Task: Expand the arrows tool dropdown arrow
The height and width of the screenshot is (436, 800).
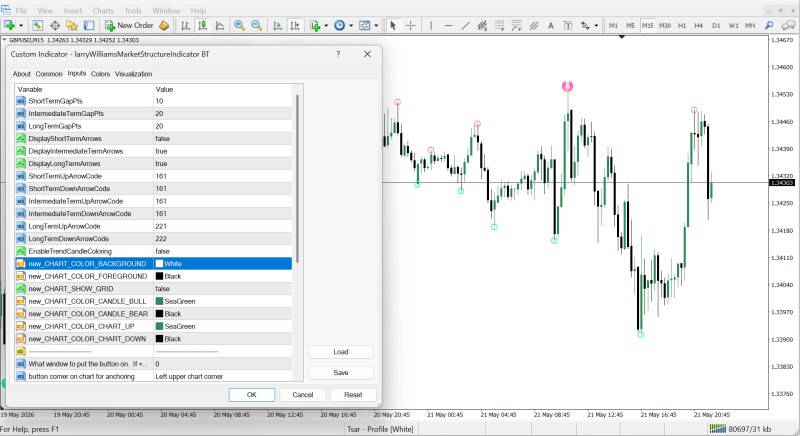Action: tap(596, 25)
